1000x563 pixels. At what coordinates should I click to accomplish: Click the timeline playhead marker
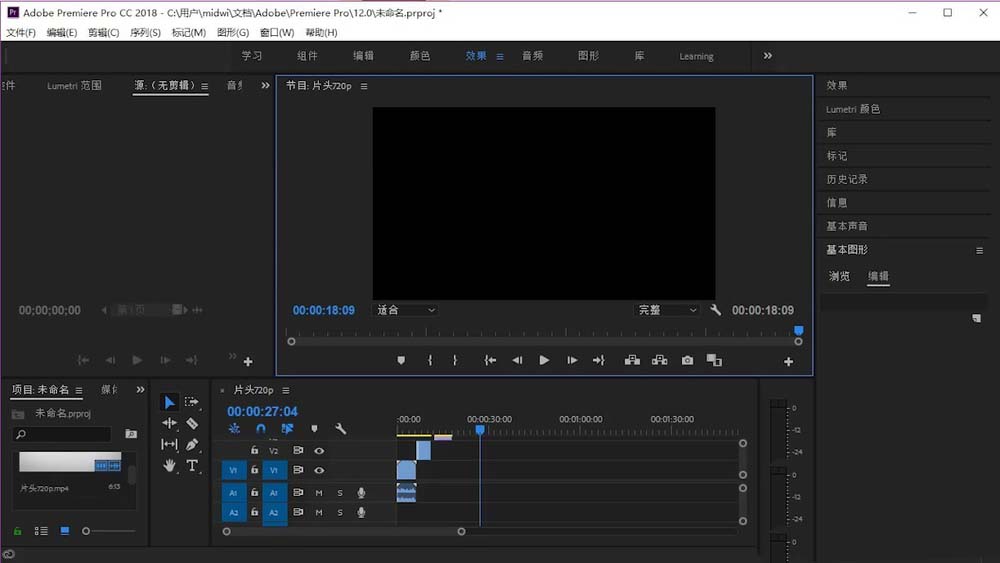point(480,430)
